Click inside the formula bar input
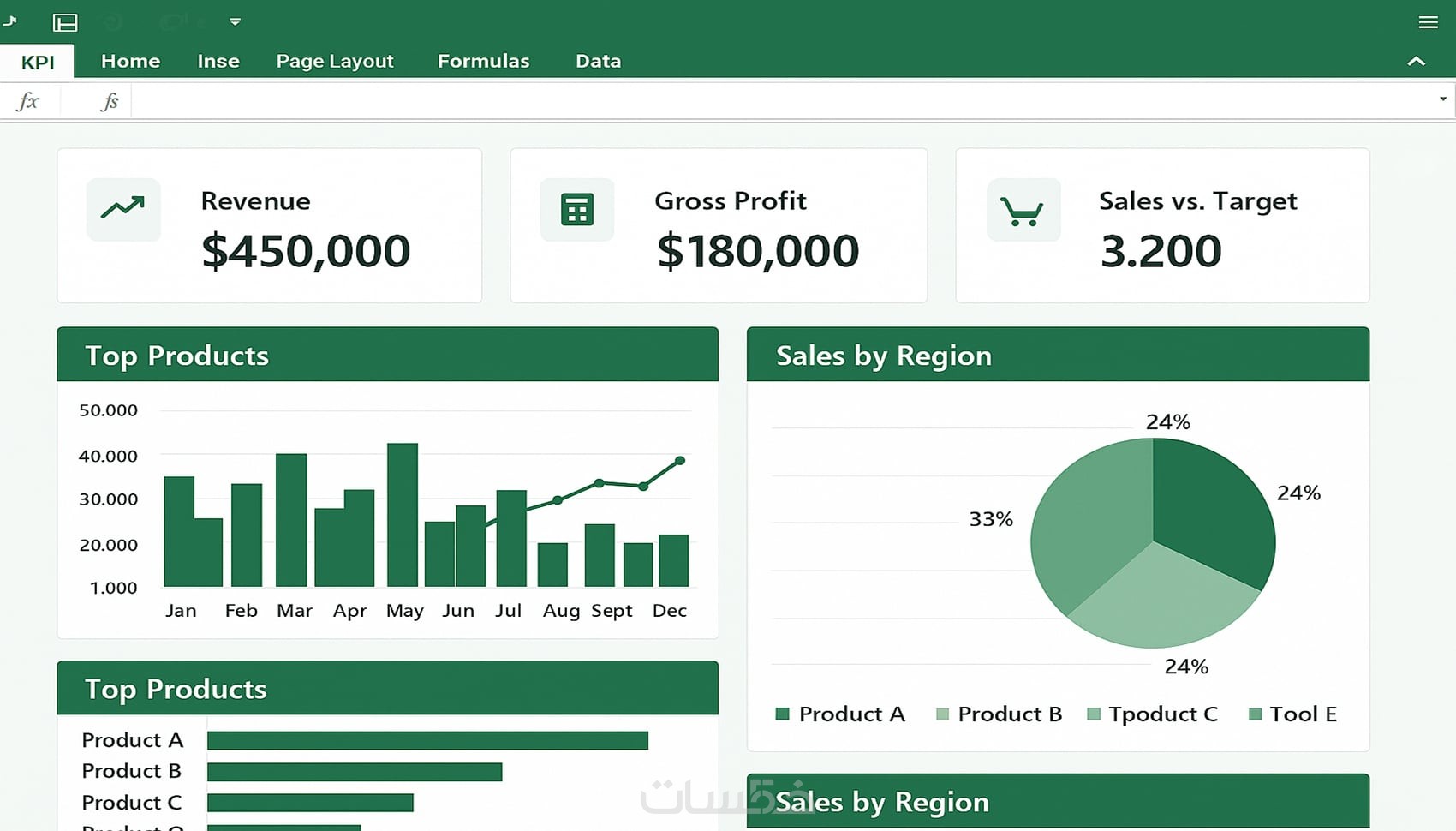1456x831 pixels. click(784, 101)
